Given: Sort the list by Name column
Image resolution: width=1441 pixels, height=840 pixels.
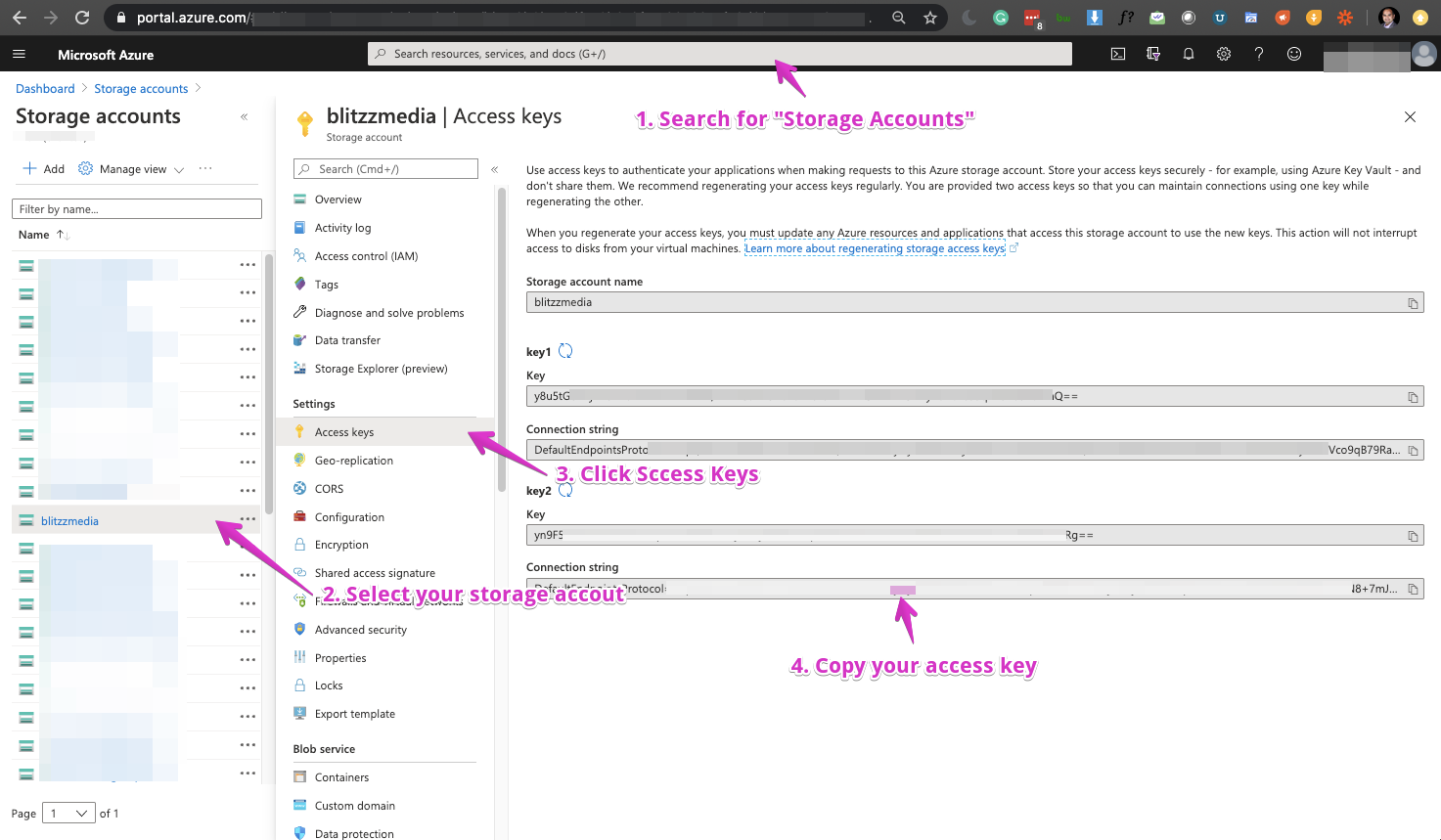Looking at the screenshot, I should 43,235.
